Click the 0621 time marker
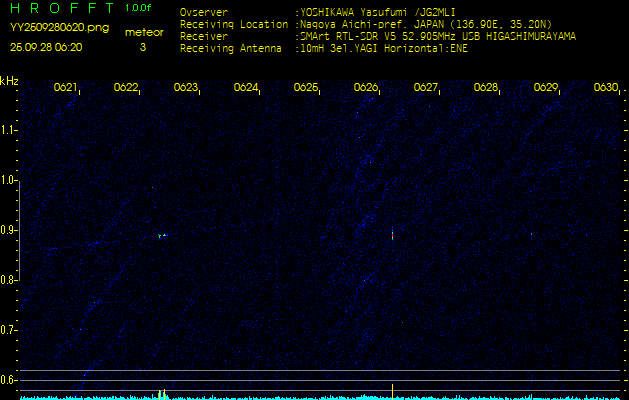The width and height of the screenshot is (629, 400). [x=65, y=87]
